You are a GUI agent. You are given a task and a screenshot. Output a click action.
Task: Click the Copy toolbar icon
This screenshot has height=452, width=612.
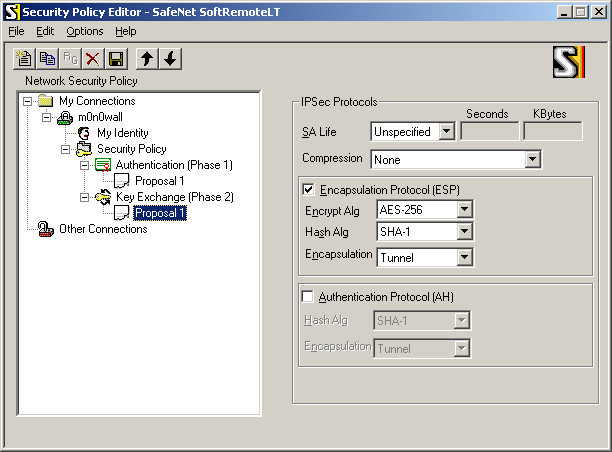(47, 59)
